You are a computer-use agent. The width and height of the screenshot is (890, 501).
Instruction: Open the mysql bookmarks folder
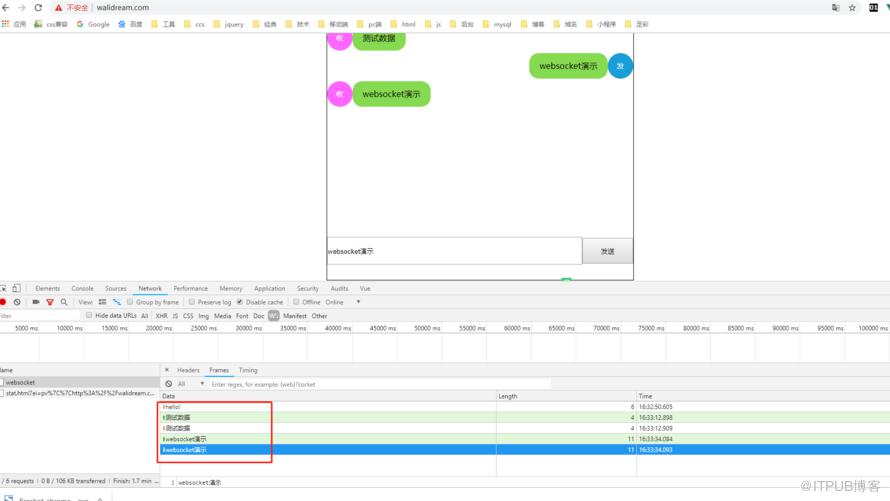tap(497, 24)
